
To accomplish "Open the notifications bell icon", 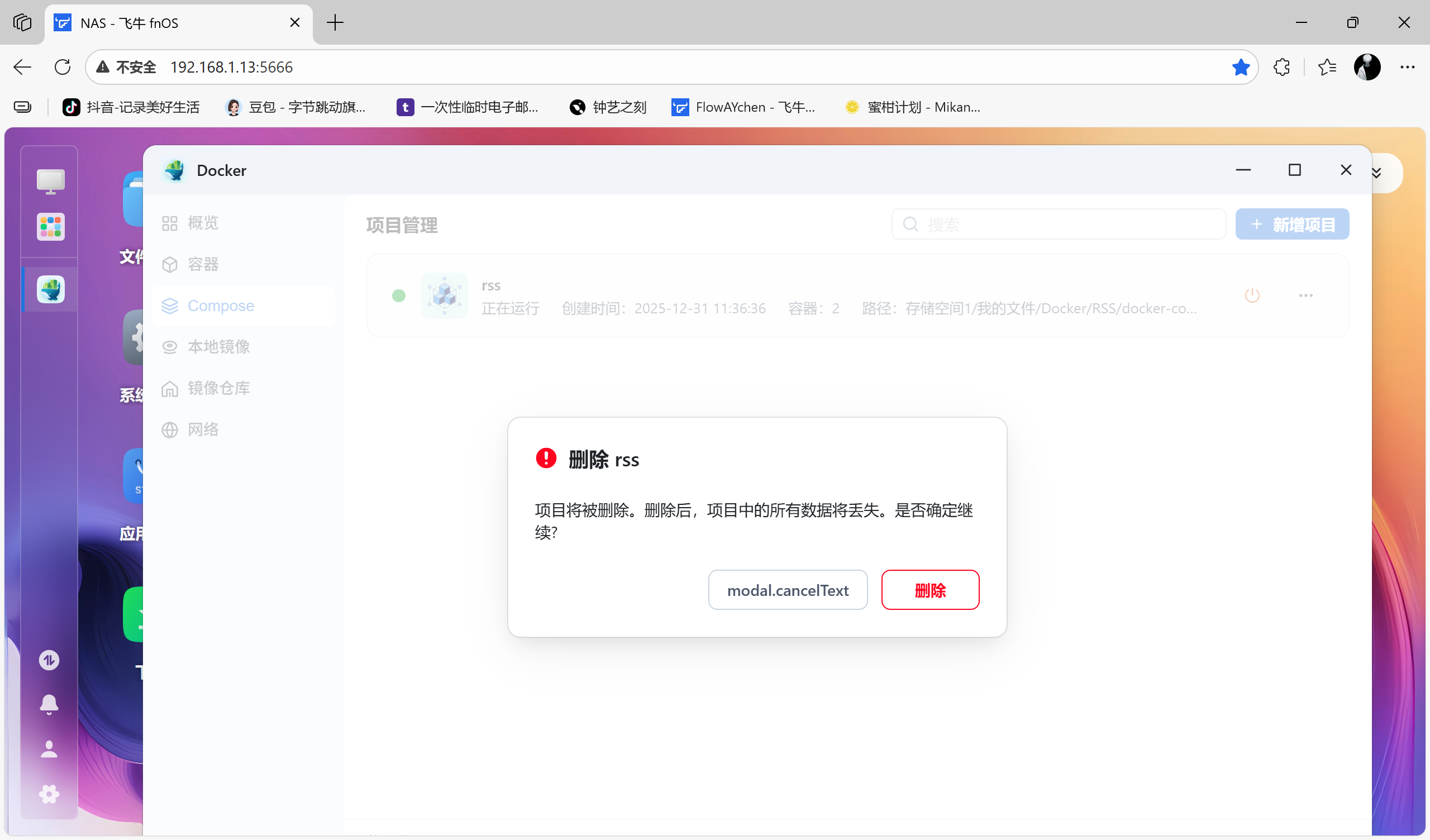I will [49, 704].
